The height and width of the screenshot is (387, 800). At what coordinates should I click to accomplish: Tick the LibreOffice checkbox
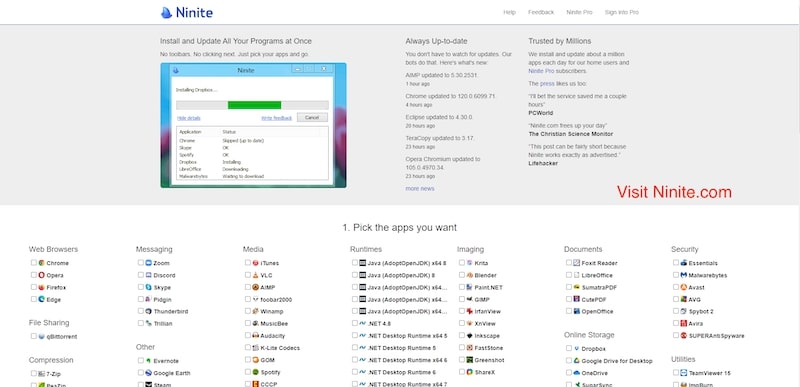coord(569,275)
